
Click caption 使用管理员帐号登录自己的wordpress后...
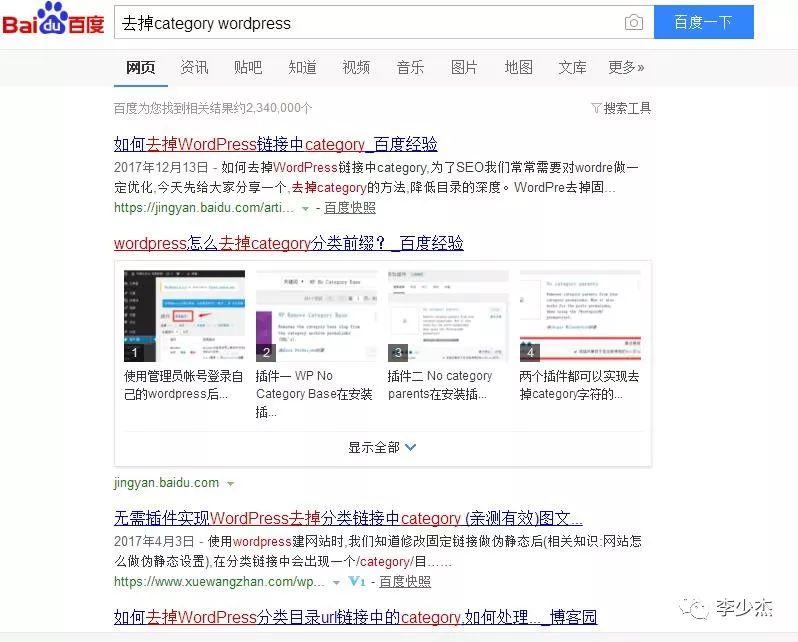(184, 385)
